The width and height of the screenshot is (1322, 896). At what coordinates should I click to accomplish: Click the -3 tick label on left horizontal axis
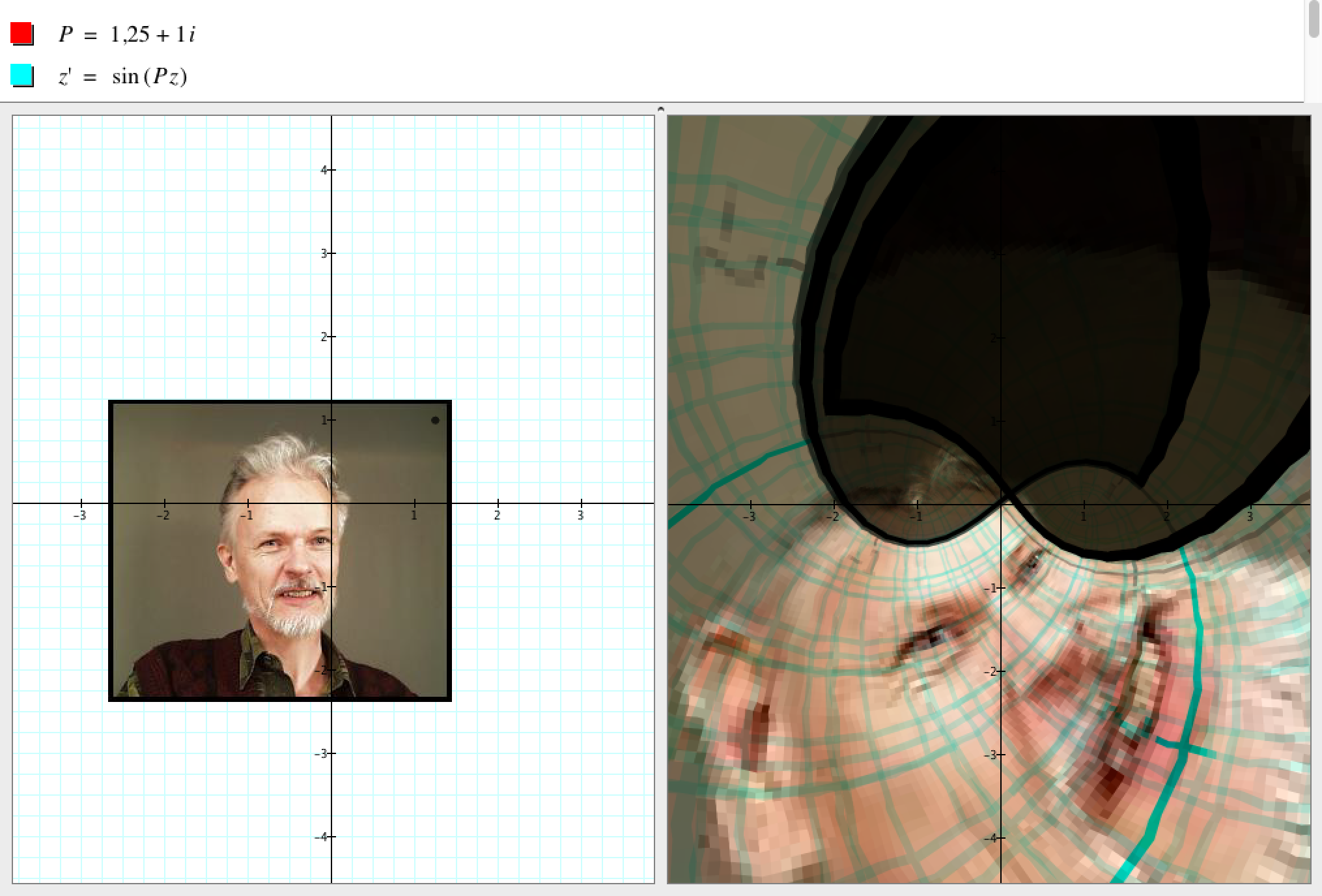tap(79, 516)
